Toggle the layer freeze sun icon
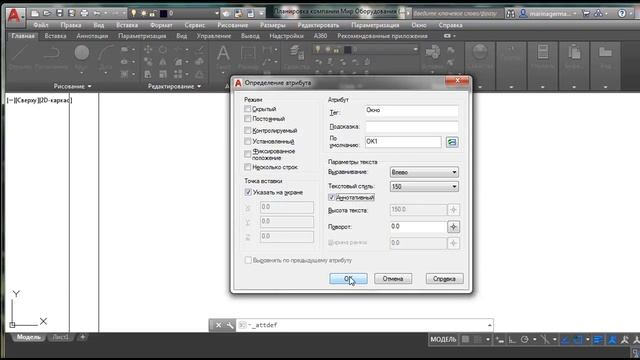The width and height of the screenshot is (640, 360). (143, 14)
